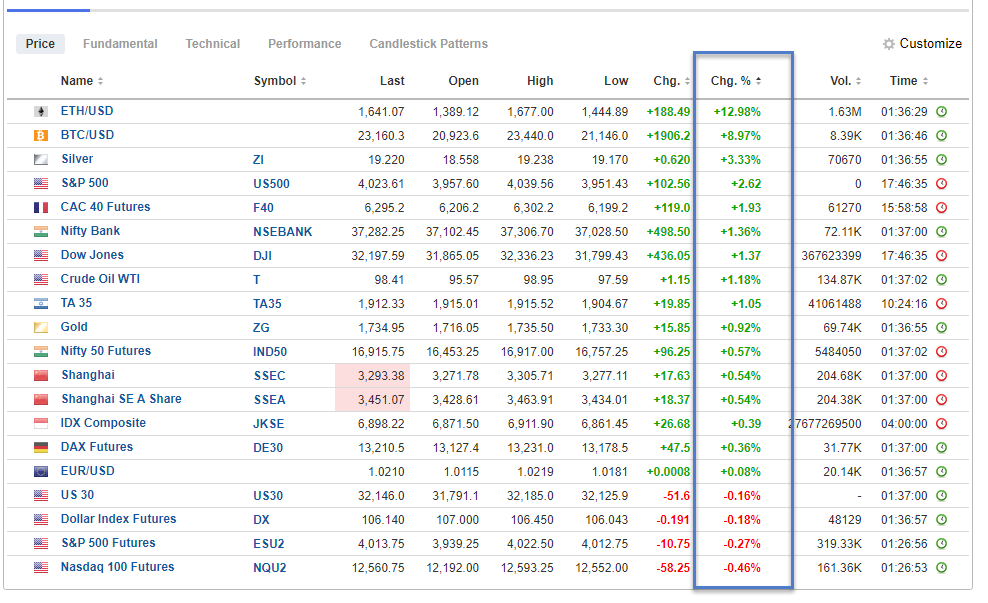Click the green clock icon in ETH/USD row

coord(941,112)
